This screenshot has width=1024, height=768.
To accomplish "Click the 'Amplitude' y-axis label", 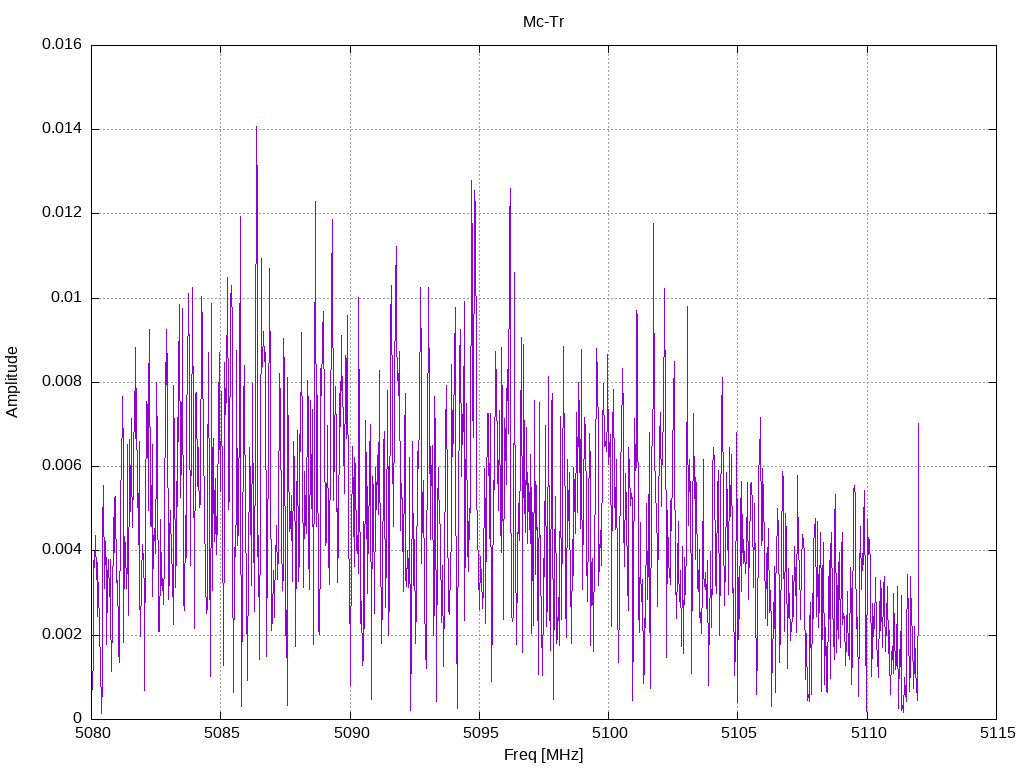I will [x=12, y=382].
